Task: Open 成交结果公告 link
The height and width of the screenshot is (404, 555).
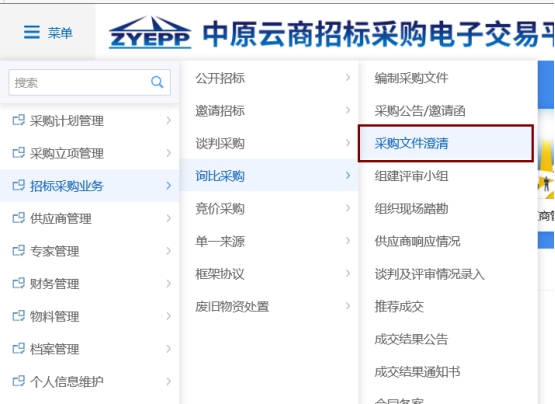Action: 411,339
